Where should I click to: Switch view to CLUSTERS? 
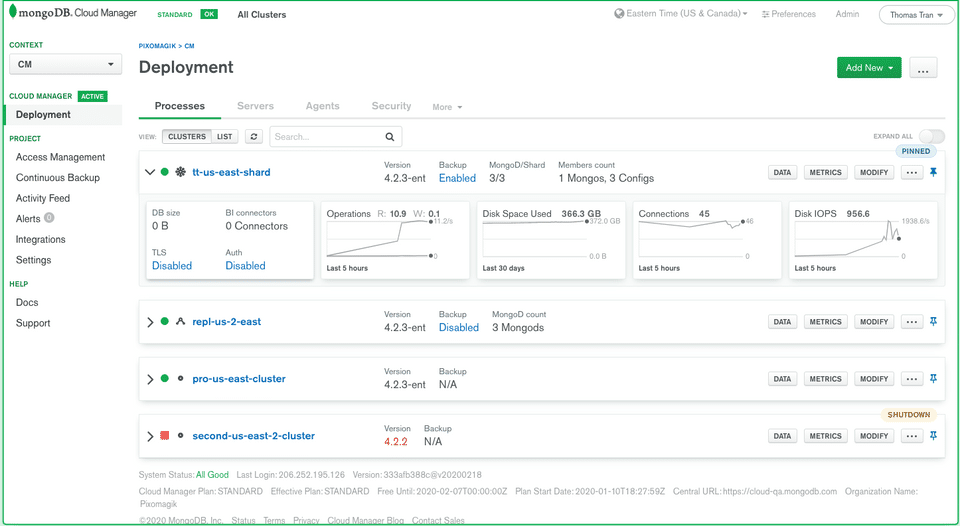[186, 136]
